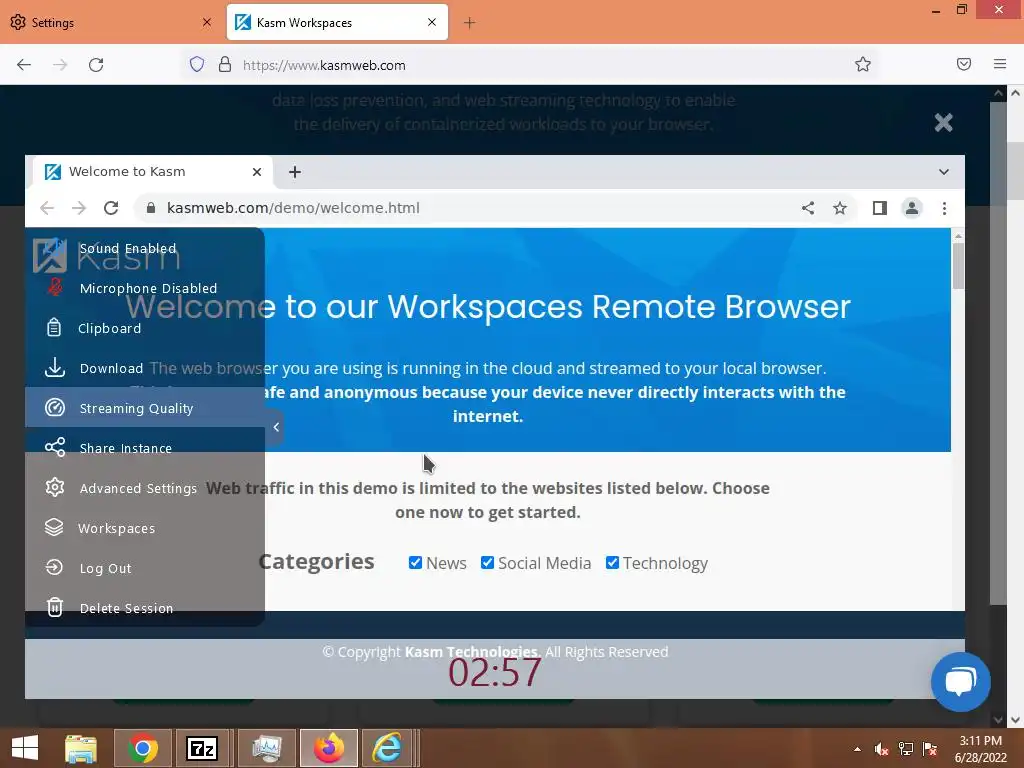Uncheck the Technology category checkbox
Viewport: 1024px width, 768px height.
[x=612, y=562]
